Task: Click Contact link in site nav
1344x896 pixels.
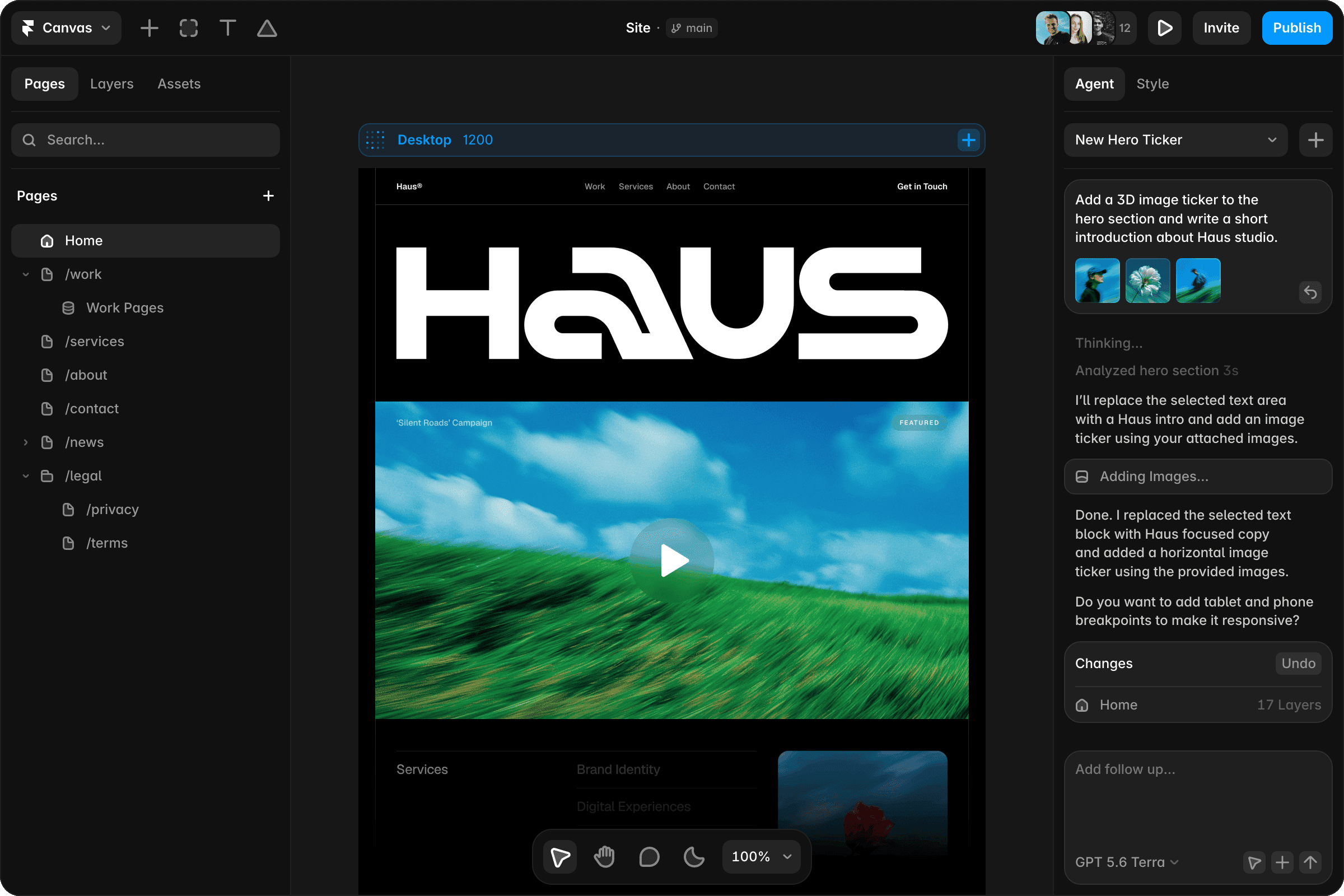Action: [719, 186]
